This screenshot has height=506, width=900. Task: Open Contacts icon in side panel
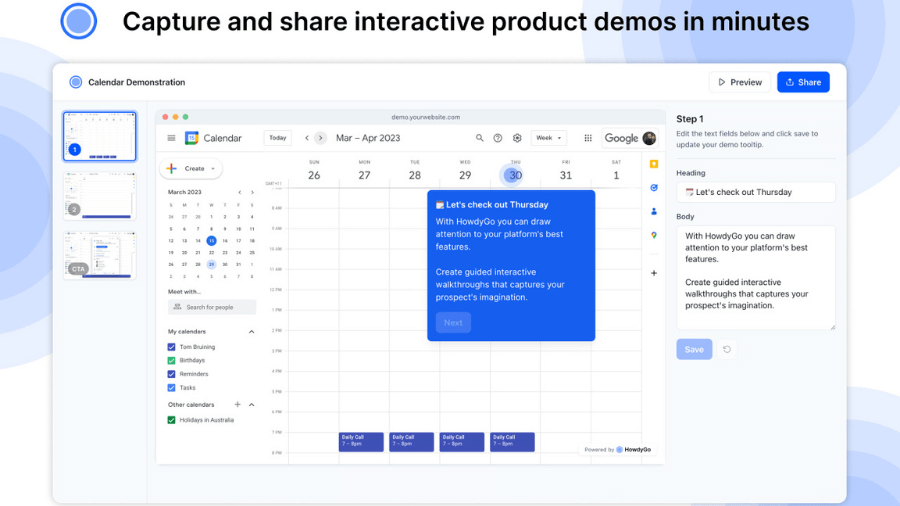click(x=654, y=212)
